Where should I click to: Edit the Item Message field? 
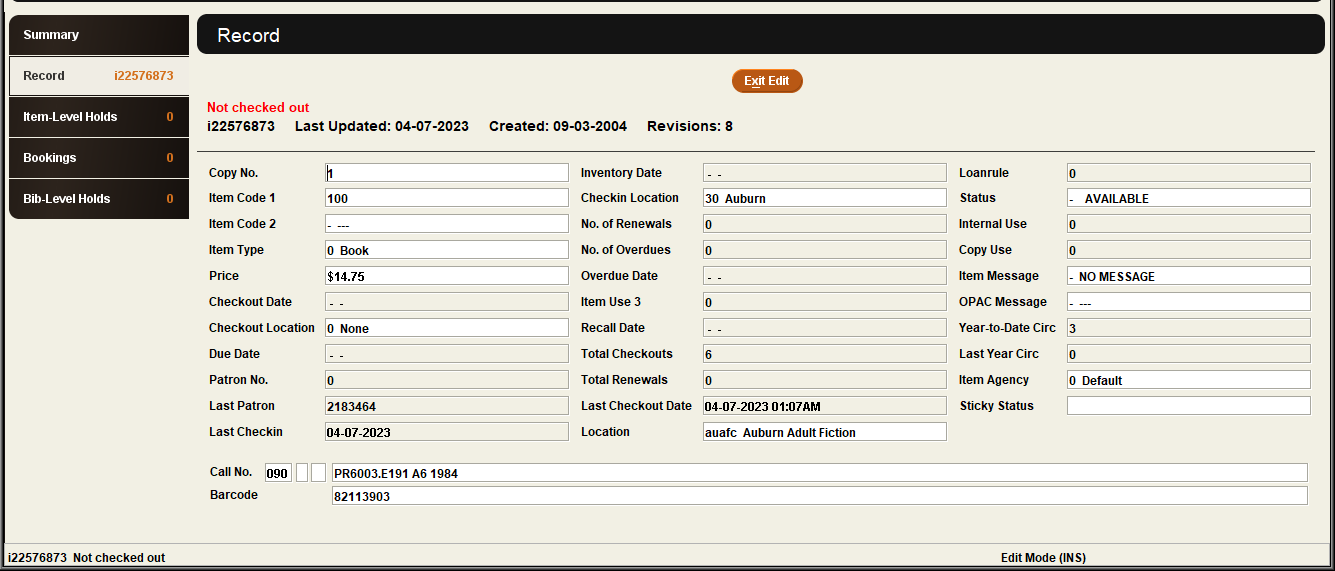[1188, 276]
